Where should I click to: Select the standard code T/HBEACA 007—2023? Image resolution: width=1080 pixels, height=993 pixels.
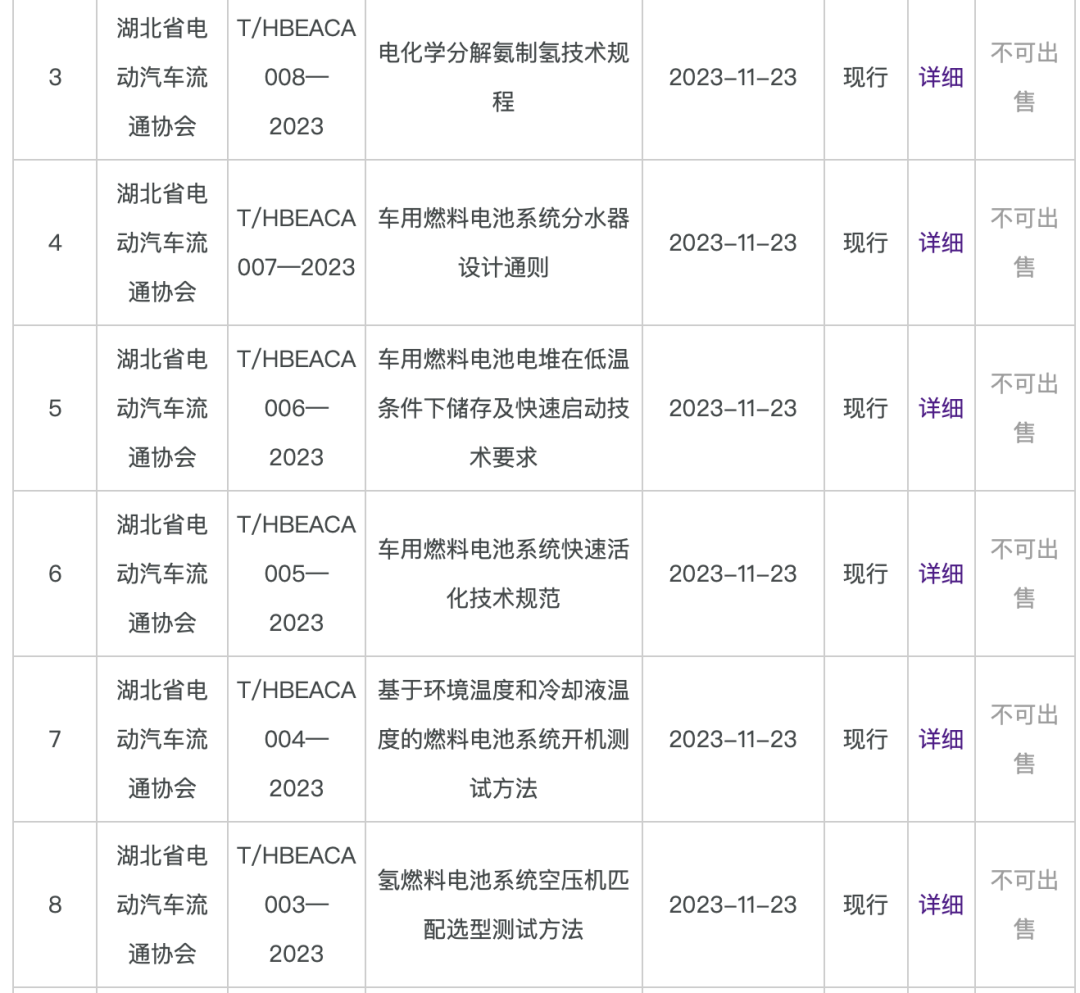pos(296,242)
